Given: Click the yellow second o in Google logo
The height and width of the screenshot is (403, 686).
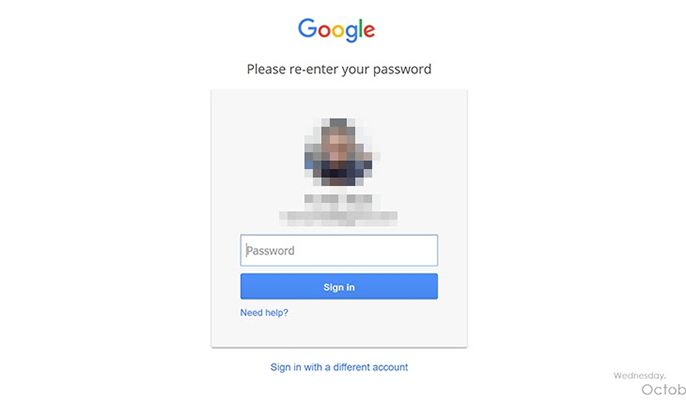Looking at the screenshot, I should 338,31.
